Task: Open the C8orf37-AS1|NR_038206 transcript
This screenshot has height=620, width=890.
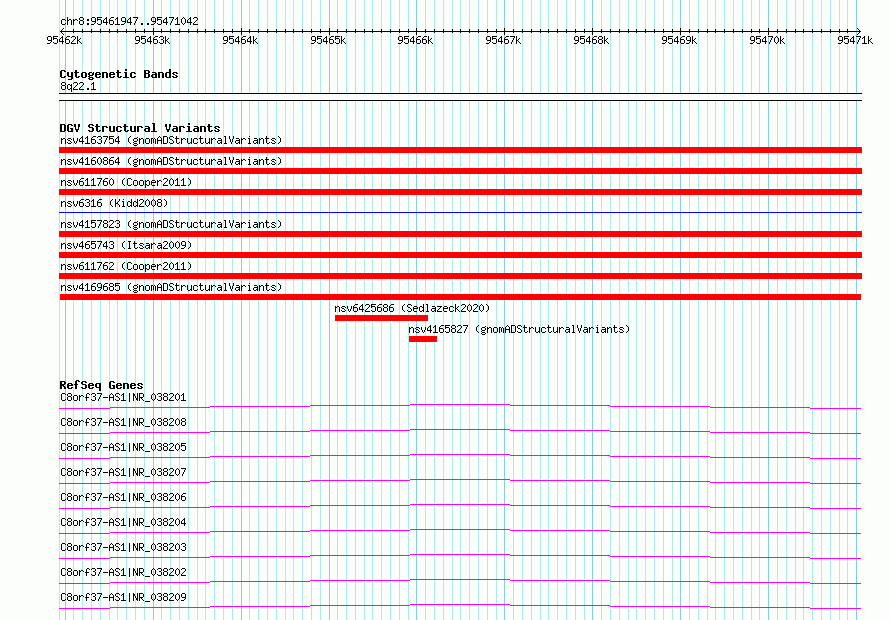Action: point(123,497)
